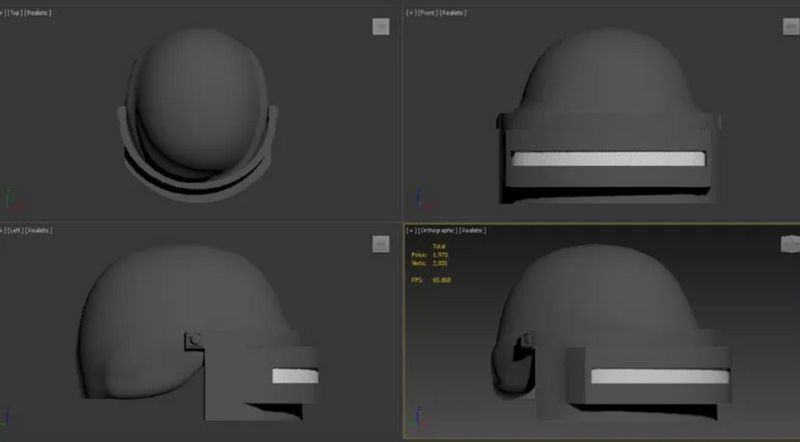Open the [Left] view label menu

[15, 231]
